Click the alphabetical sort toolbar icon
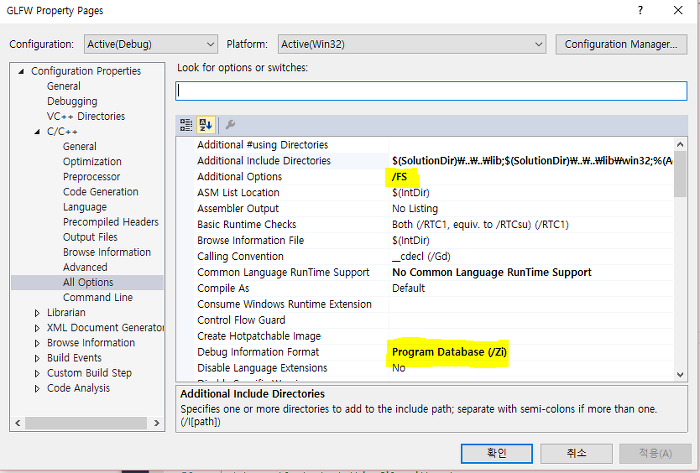 coord(206,125)
